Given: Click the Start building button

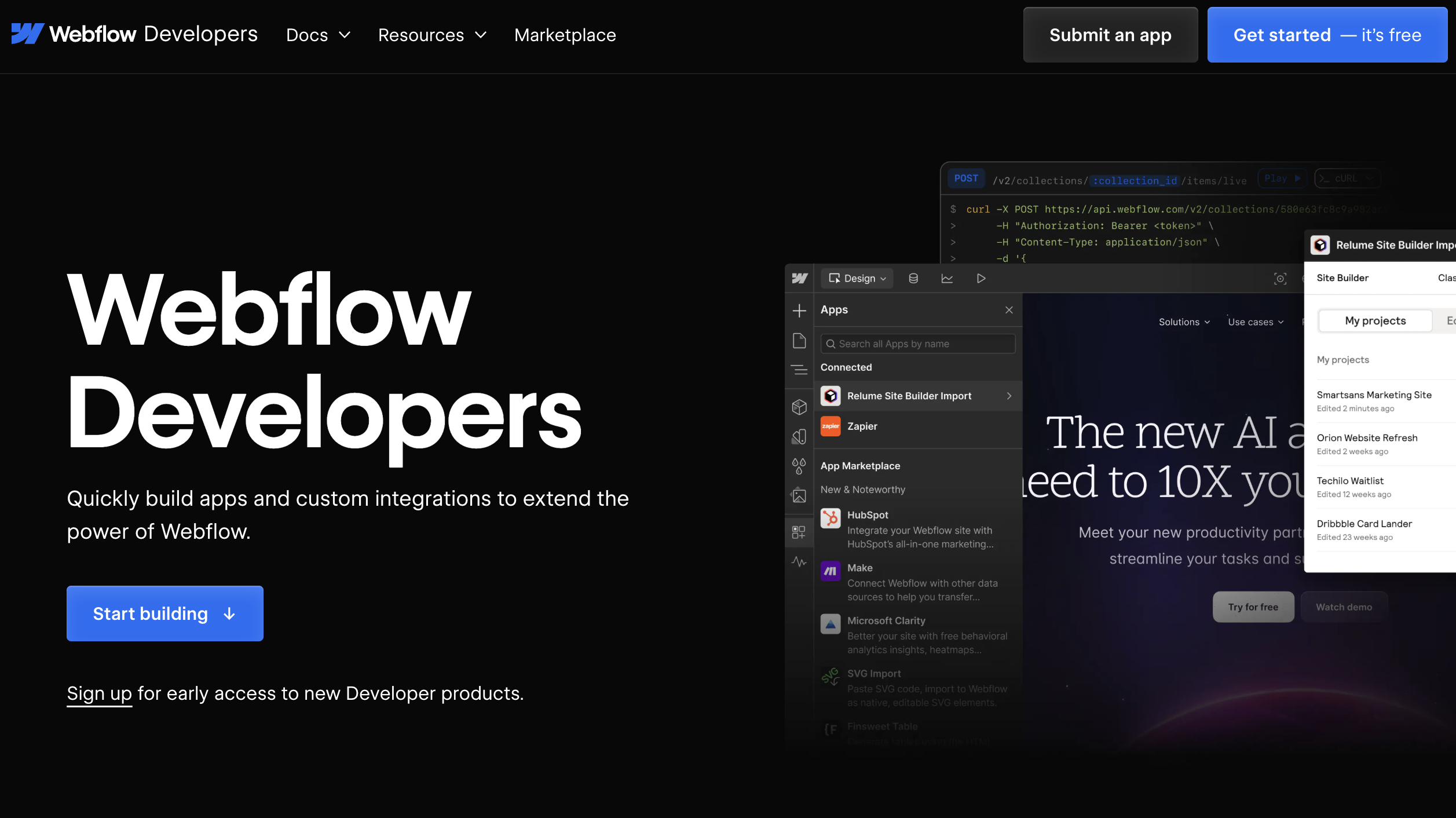Looking at the screenshot, I should [x=165, y=613].
